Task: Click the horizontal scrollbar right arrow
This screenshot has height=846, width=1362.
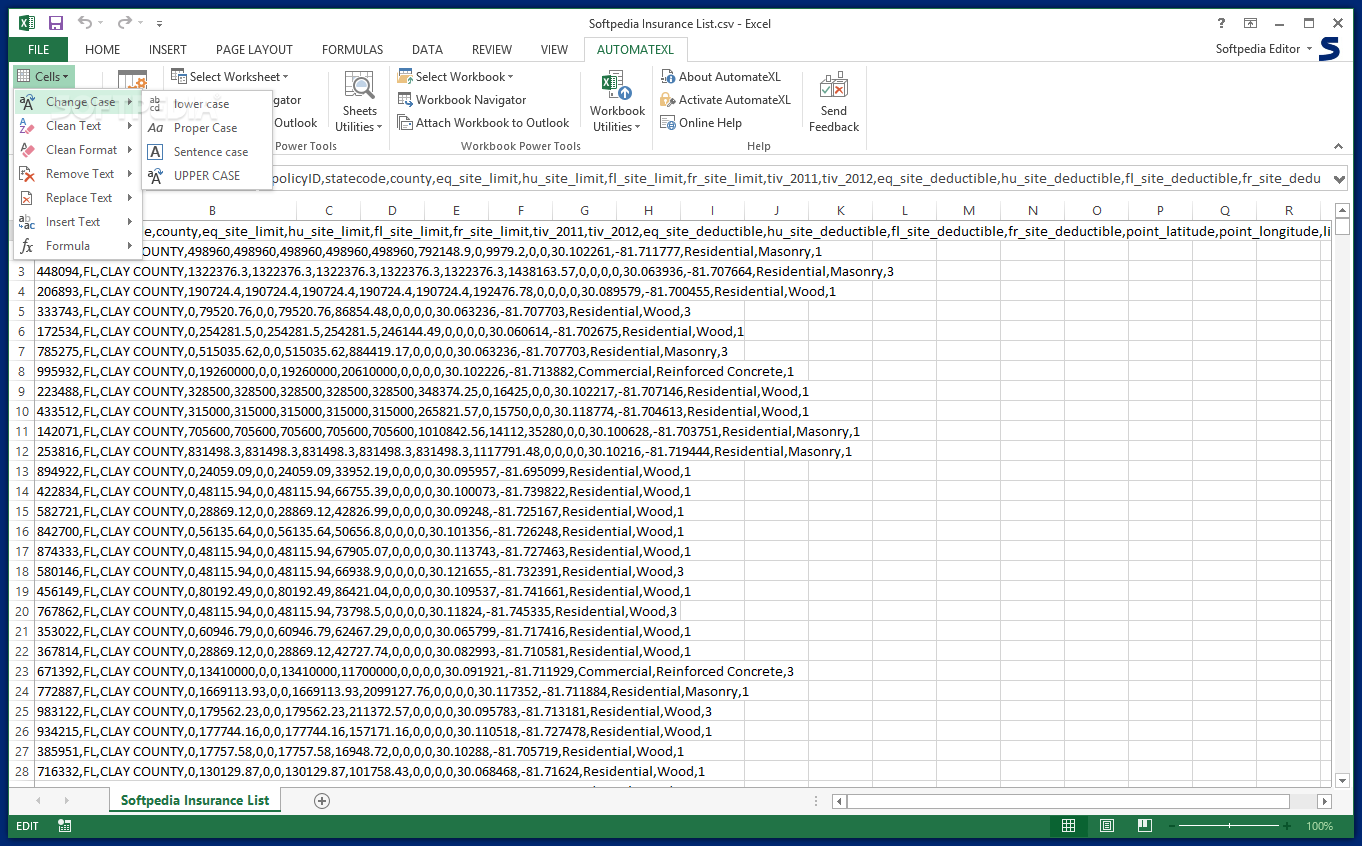Action: pyautogui.click(x=1325, y=801)
